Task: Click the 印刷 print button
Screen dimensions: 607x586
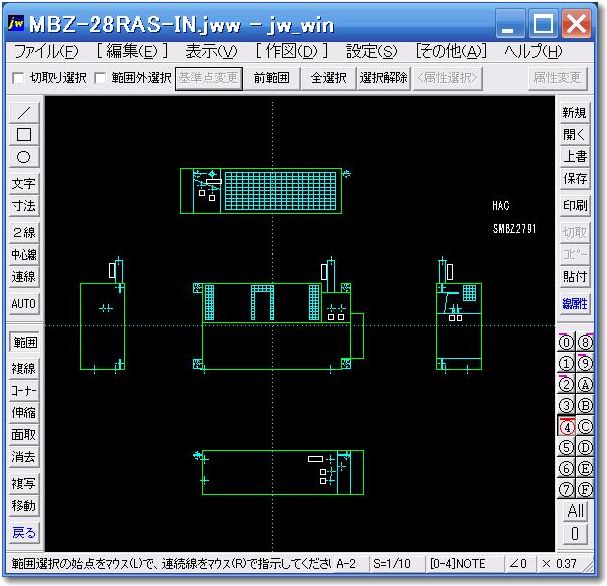Action: click(575, 206)
